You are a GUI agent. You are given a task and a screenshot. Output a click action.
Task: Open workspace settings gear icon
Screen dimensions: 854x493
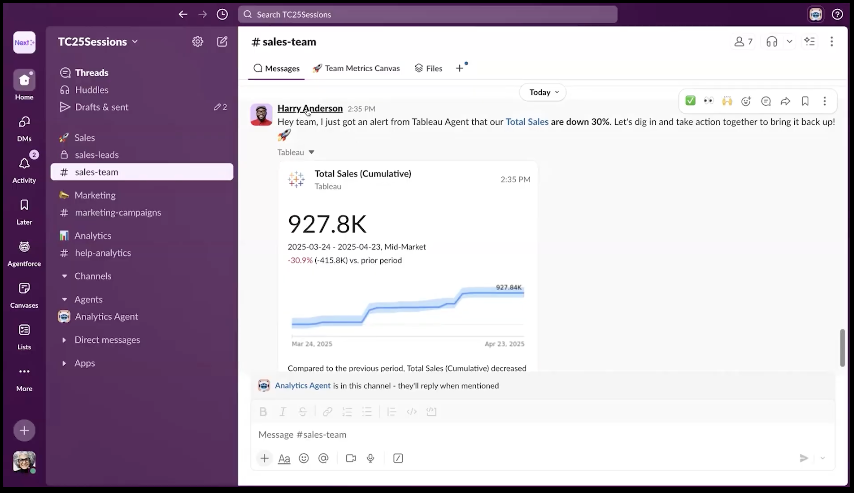[x=198, y=41]
